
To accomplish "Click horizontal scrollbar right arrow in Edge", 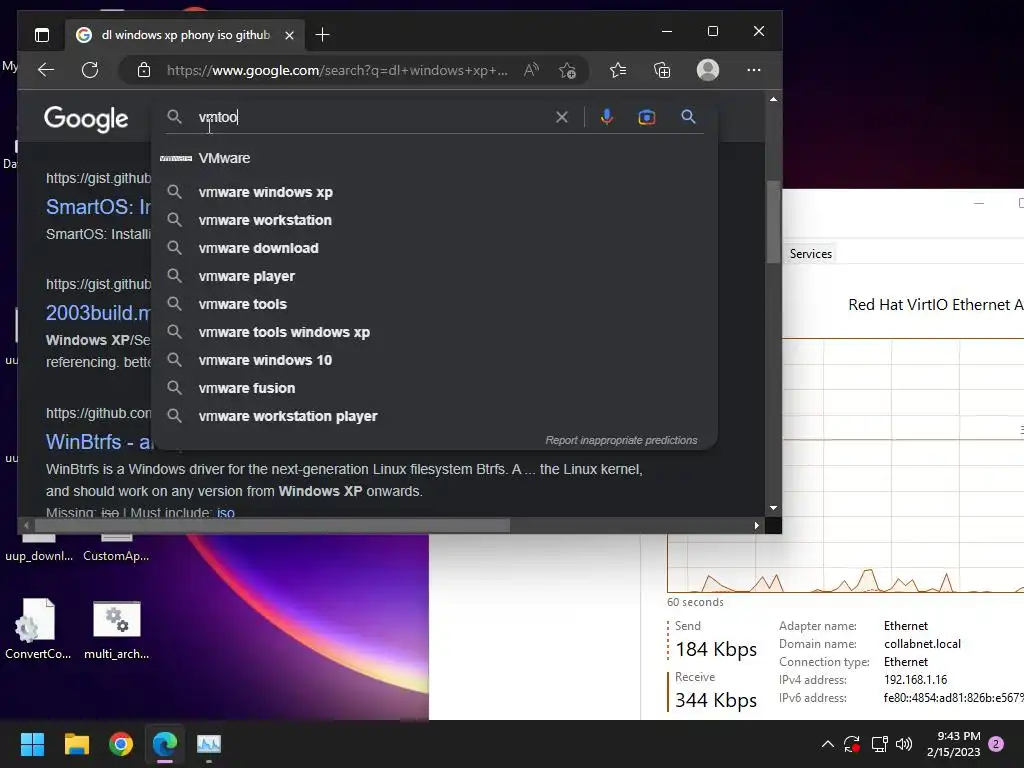I will 757,525.
